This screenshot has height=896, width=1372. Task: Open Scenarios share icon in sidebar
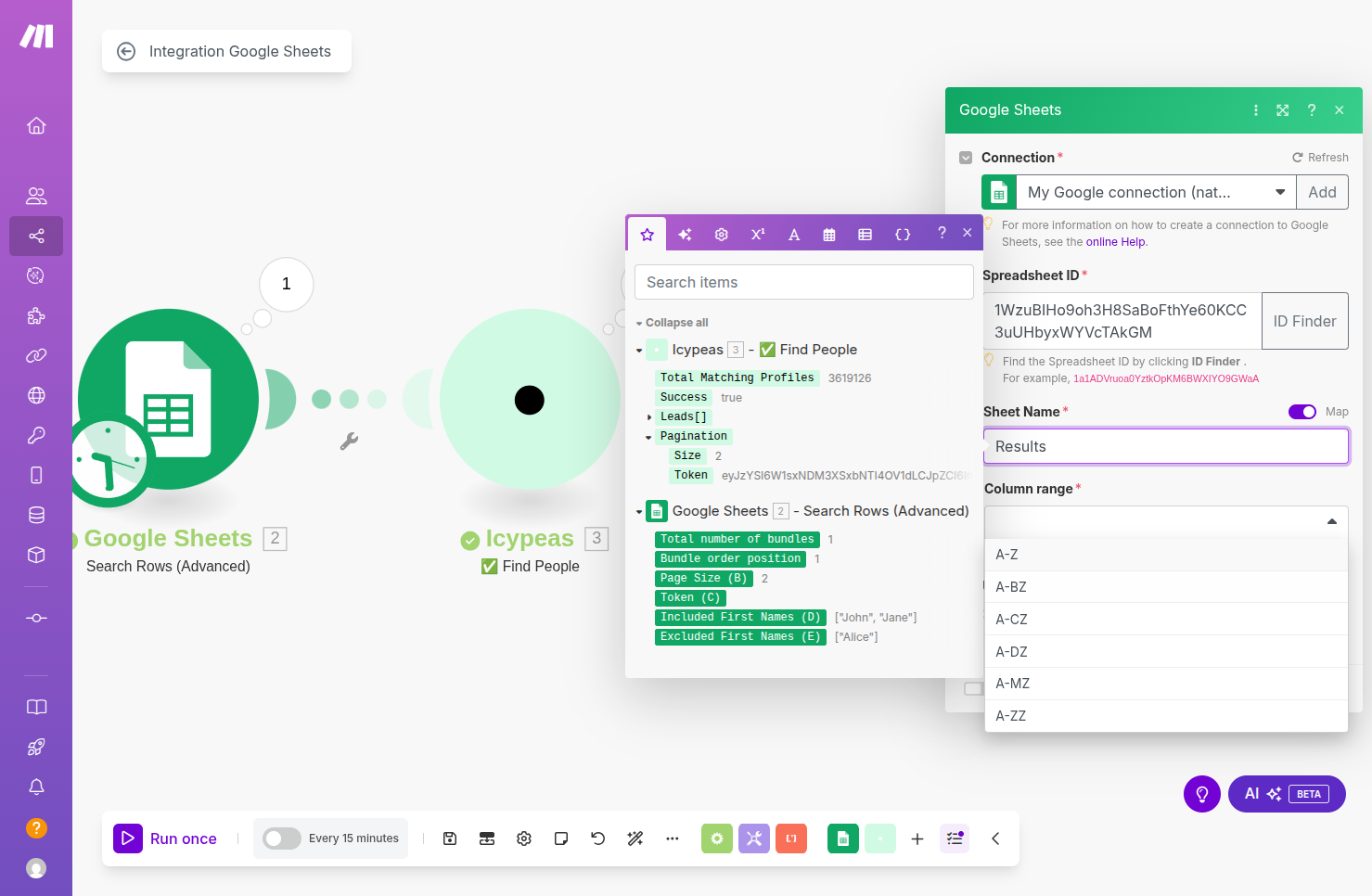coord(36,236)
